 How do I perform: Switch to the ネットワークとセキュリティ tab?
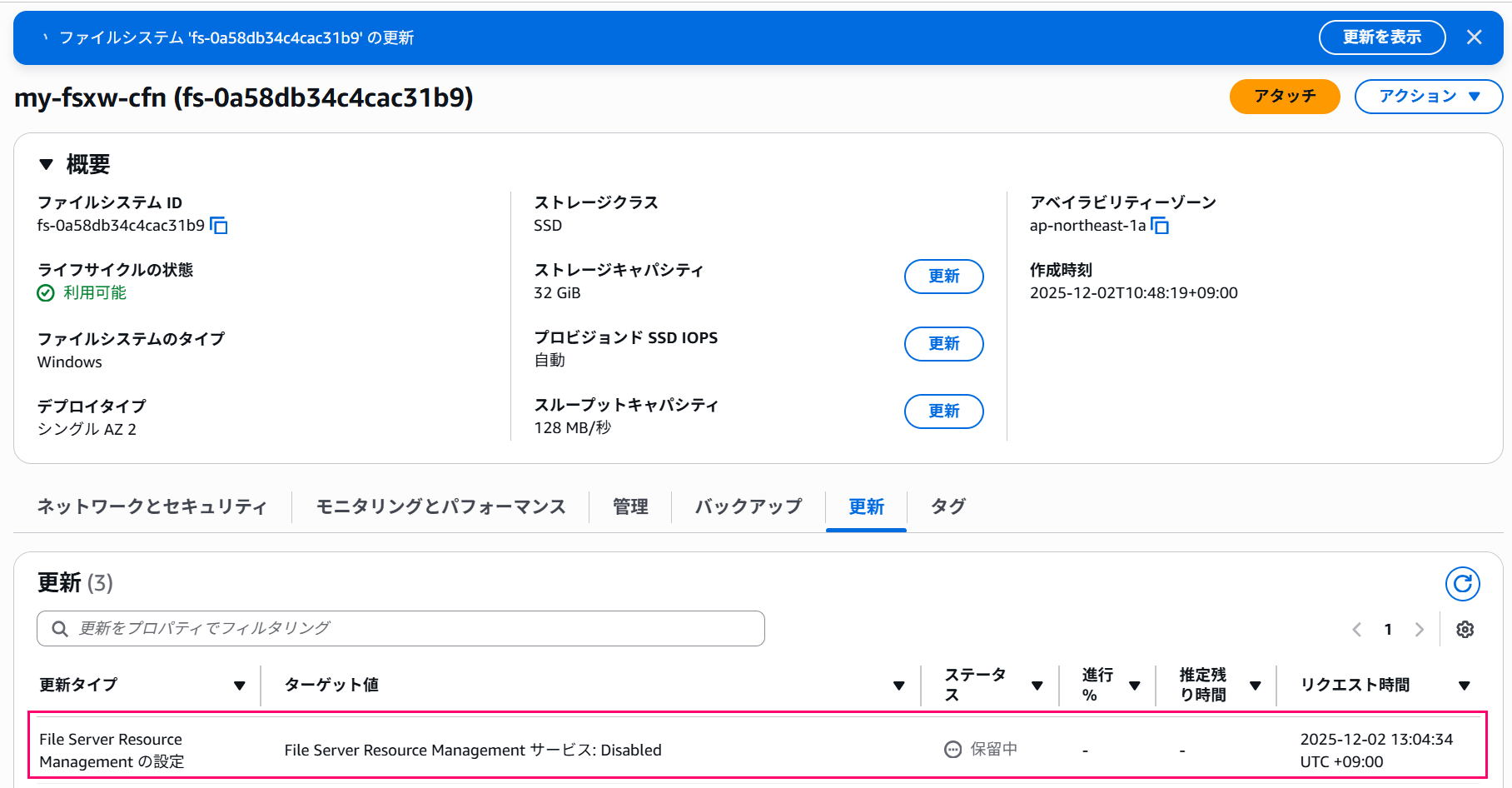(x=152, y=506)
